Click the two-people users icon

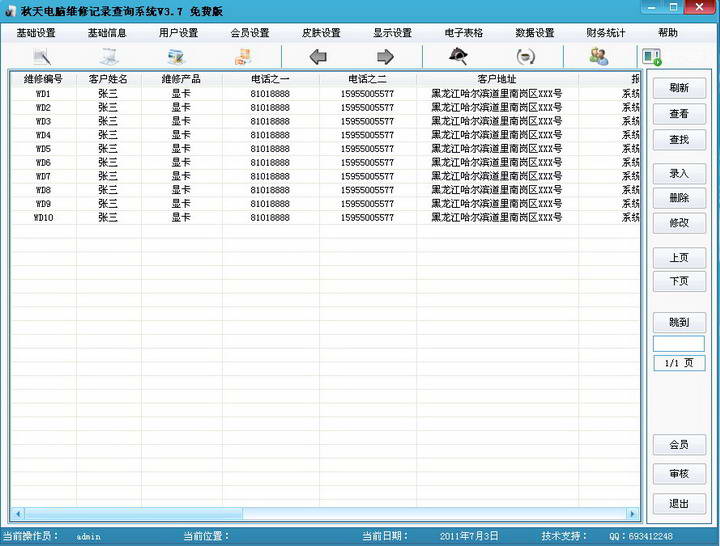[x=599, y=56]
